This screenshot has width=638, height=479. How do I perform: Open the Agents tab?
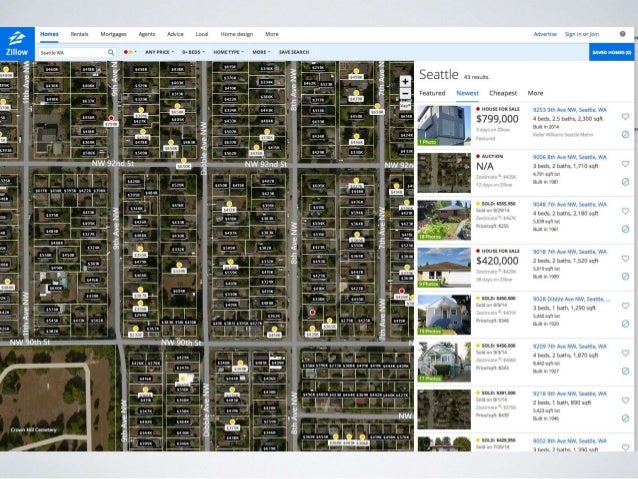pos(147,34)
